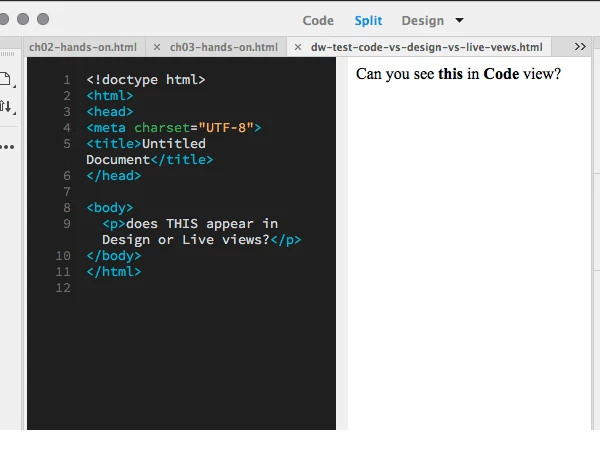This screenshot has width=604, height=463.
Task: Switch to Code view
Action: pyautogui.click(x=318, y=20)
